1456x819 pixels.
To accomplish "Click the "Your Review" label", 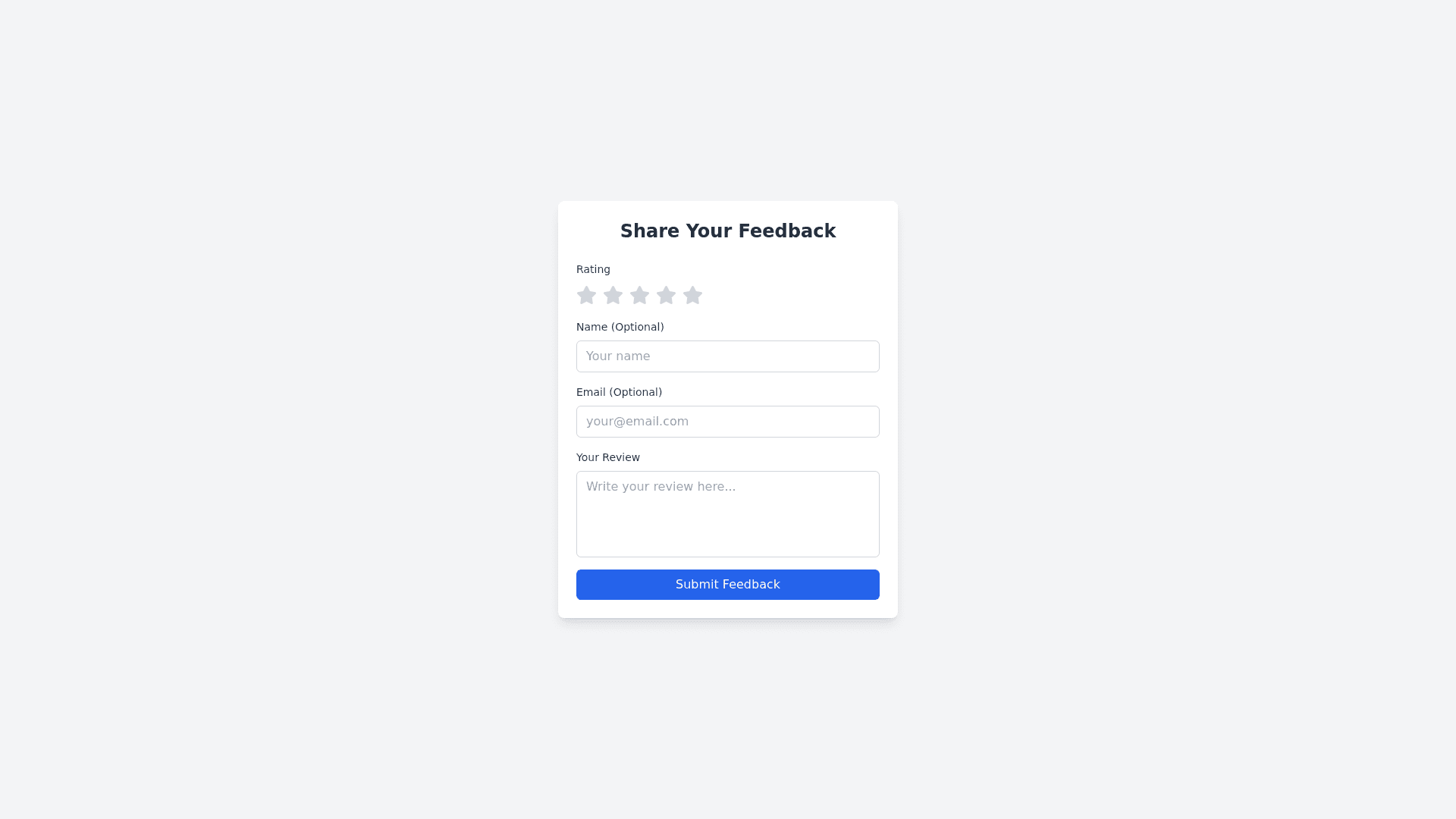I will tap(607, 457).
